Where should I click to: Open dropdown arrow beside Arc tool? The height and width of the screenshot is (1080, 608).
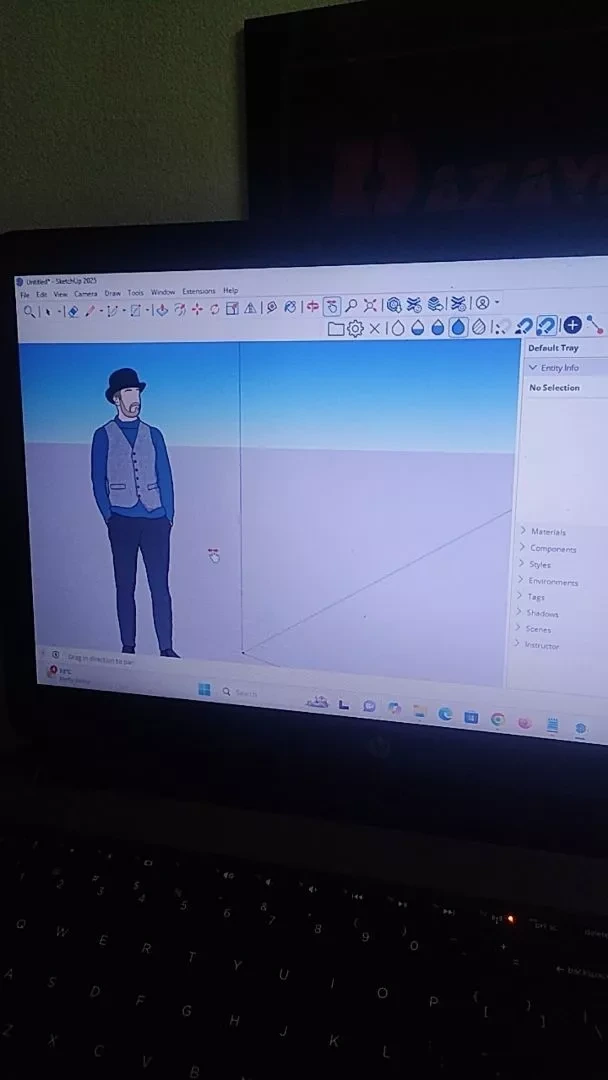pyautogui.click(x=124, y=311)
